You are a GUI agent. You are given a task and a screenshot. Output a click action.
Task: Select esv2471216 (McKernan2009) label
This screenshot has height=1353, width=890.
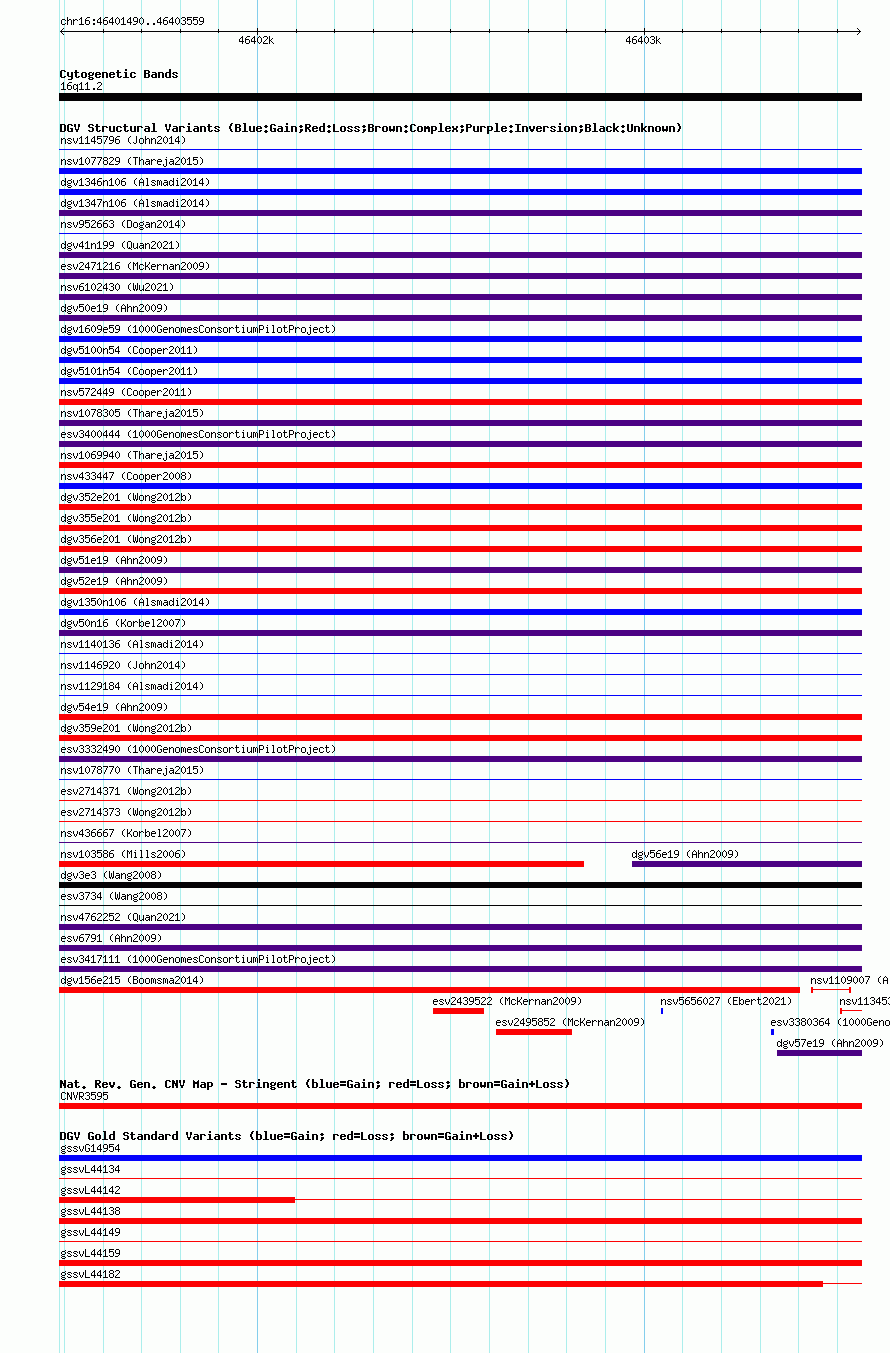click(x=135, y=266)
